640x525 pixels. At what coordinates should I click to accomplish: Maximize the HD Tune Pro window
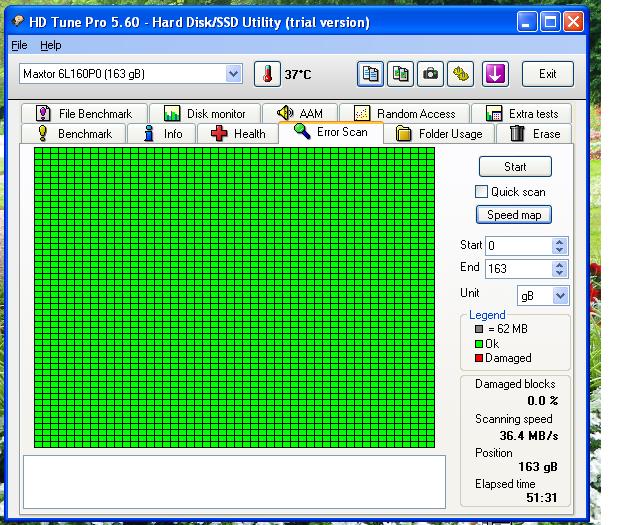(550, 21)
